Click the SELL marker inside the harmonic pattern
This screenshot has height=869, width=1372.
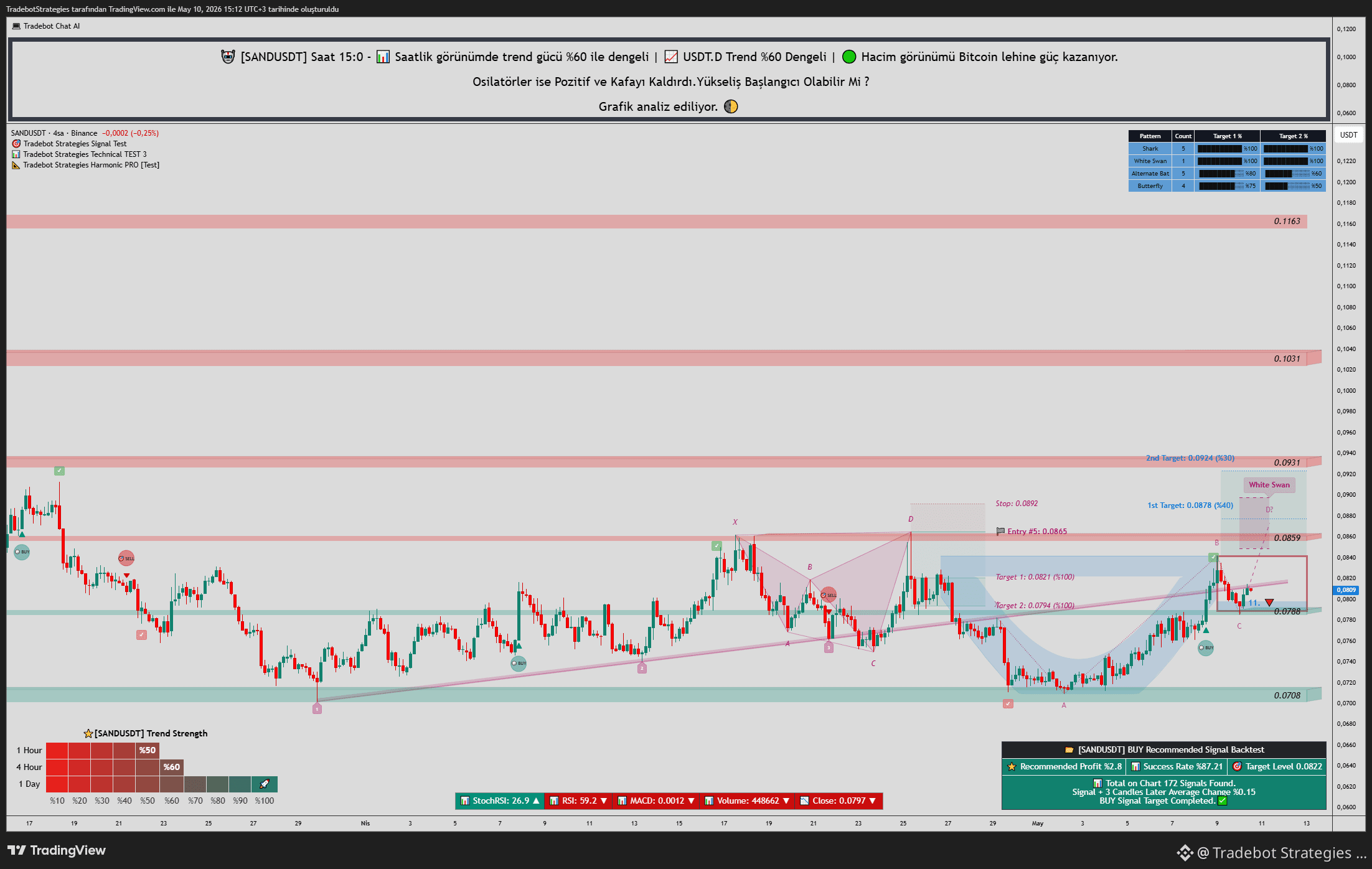coord(829,595)
